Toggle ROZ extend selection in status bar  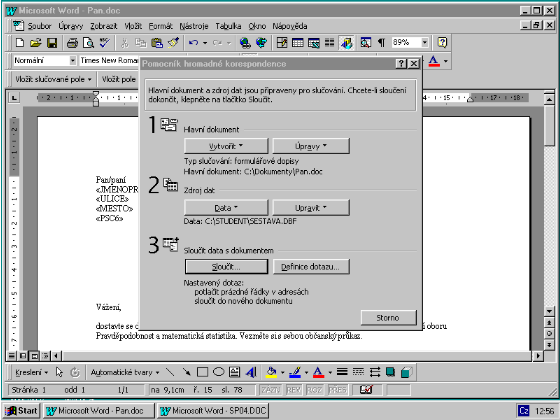coord(314,390)
